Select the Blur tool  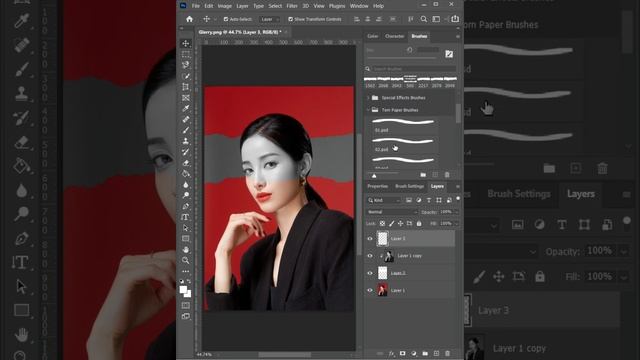point(186,184)
